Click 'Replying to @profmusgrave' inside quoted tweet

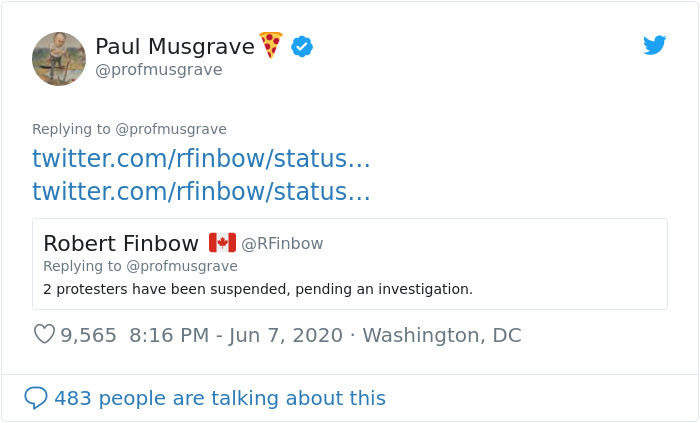pos(140,266)
